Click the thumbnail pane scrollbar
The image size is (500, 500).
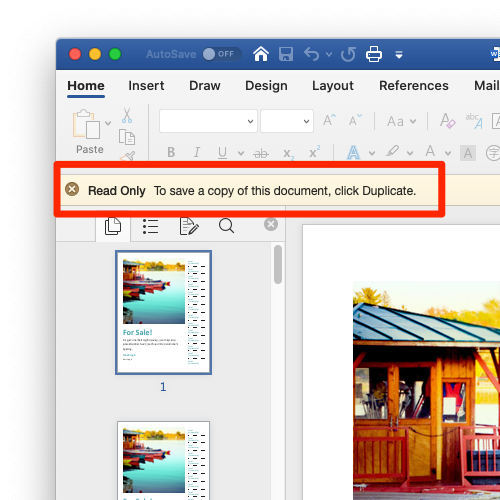coord(278,265)
